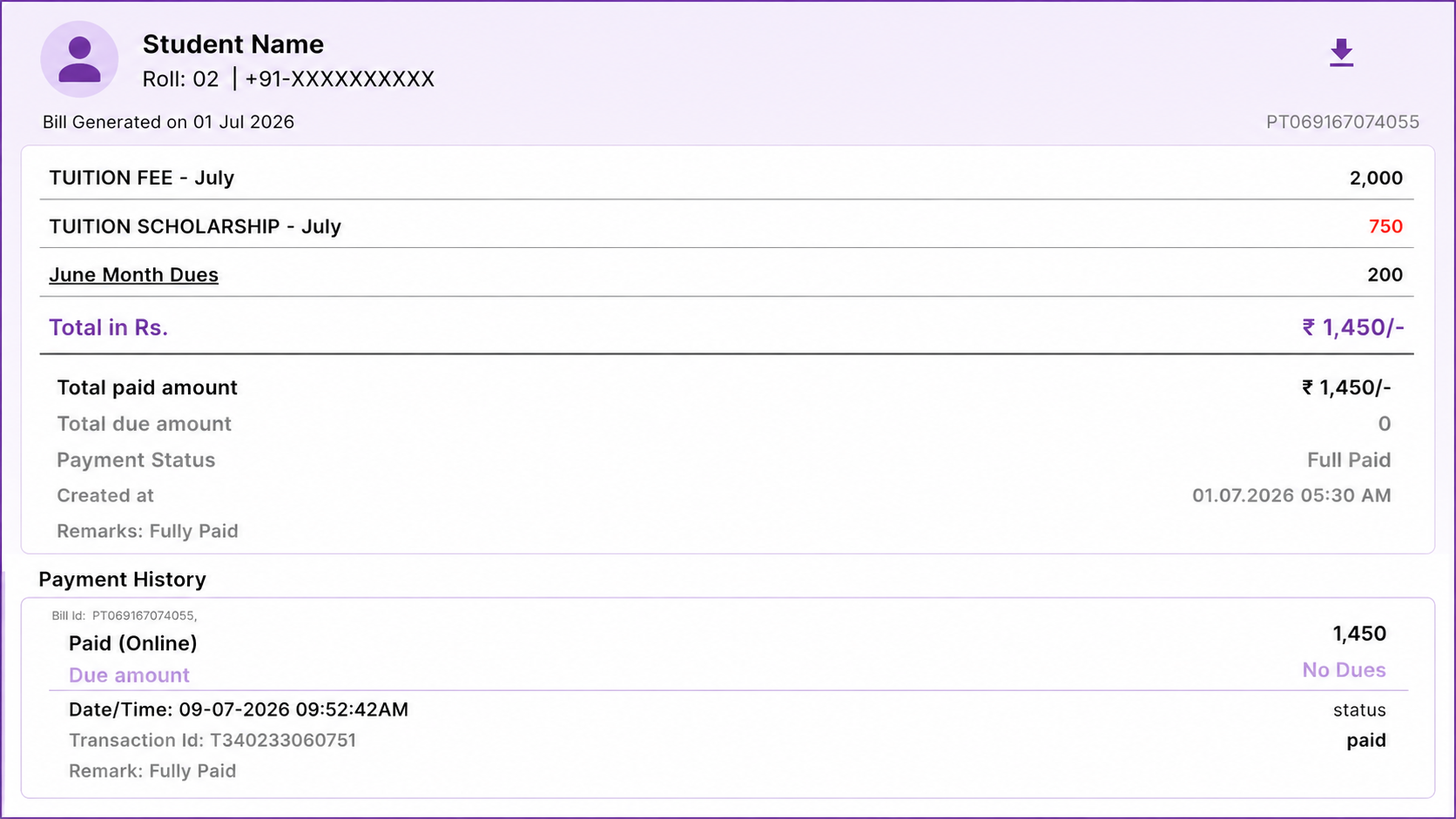This screenshot has height=819, width=1456.
Task: Select the 0 total due value
Action: coord(1385,424)
